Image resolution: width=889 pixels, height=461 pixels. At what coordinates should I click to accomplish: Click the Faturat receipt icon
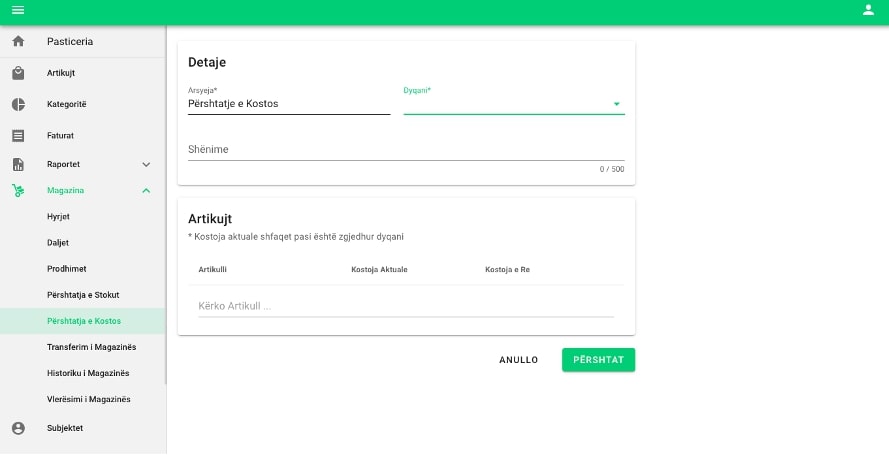[x=18, y=135]
